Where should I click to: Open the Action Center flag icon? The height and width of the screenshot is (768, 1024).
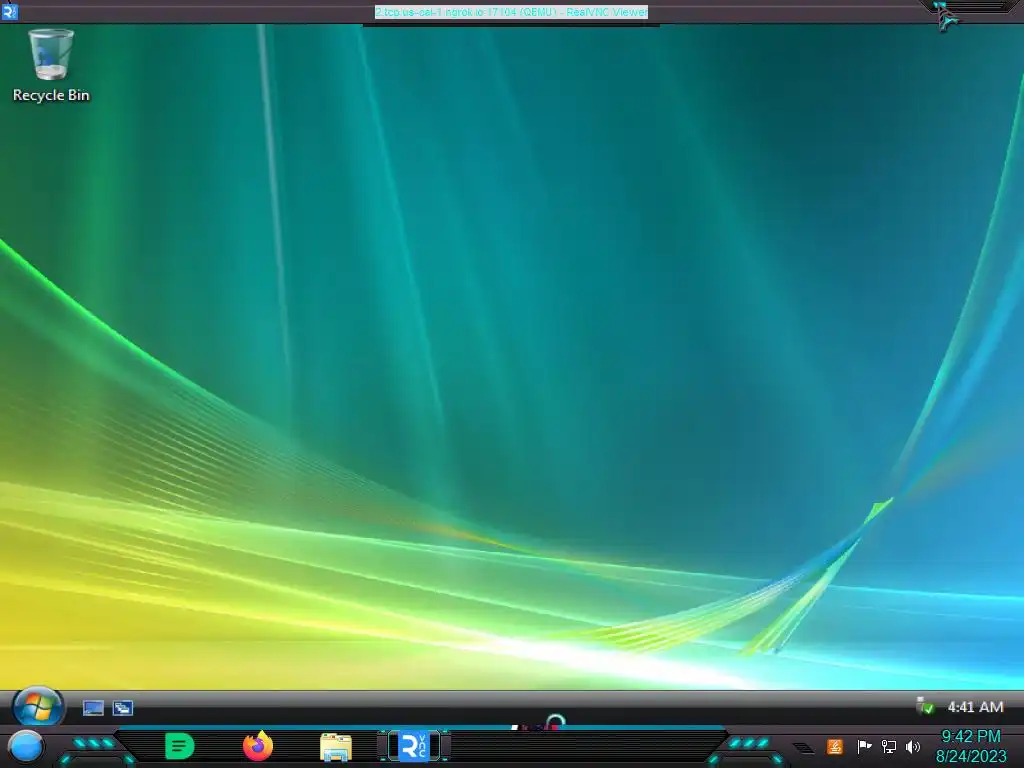tap(864, 746)
